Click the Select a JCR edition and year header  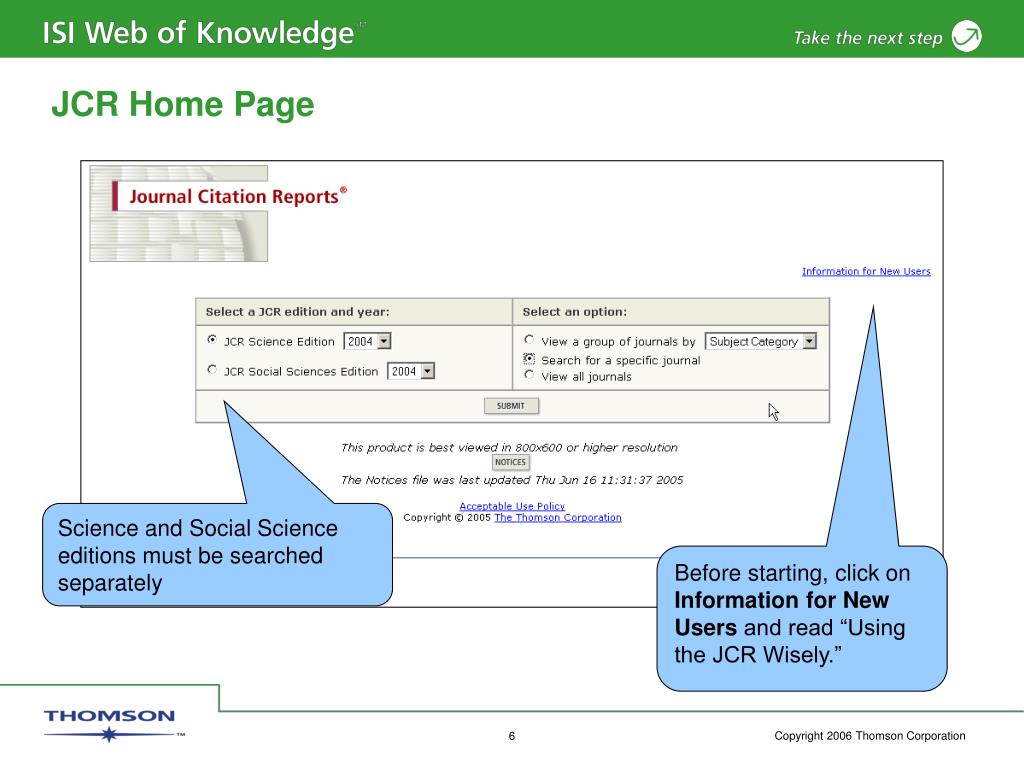297,312
